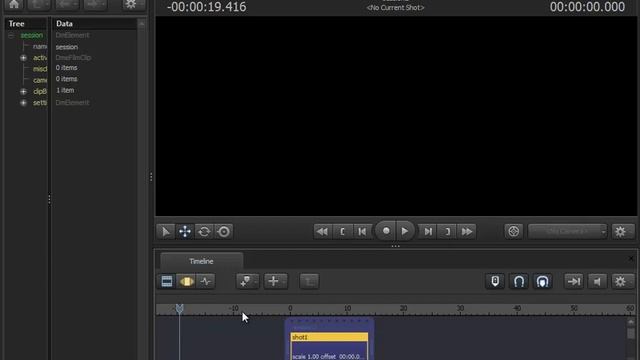The image size is (640, 360).
Task: Select the session root tree item
Action: coord(32,36)
